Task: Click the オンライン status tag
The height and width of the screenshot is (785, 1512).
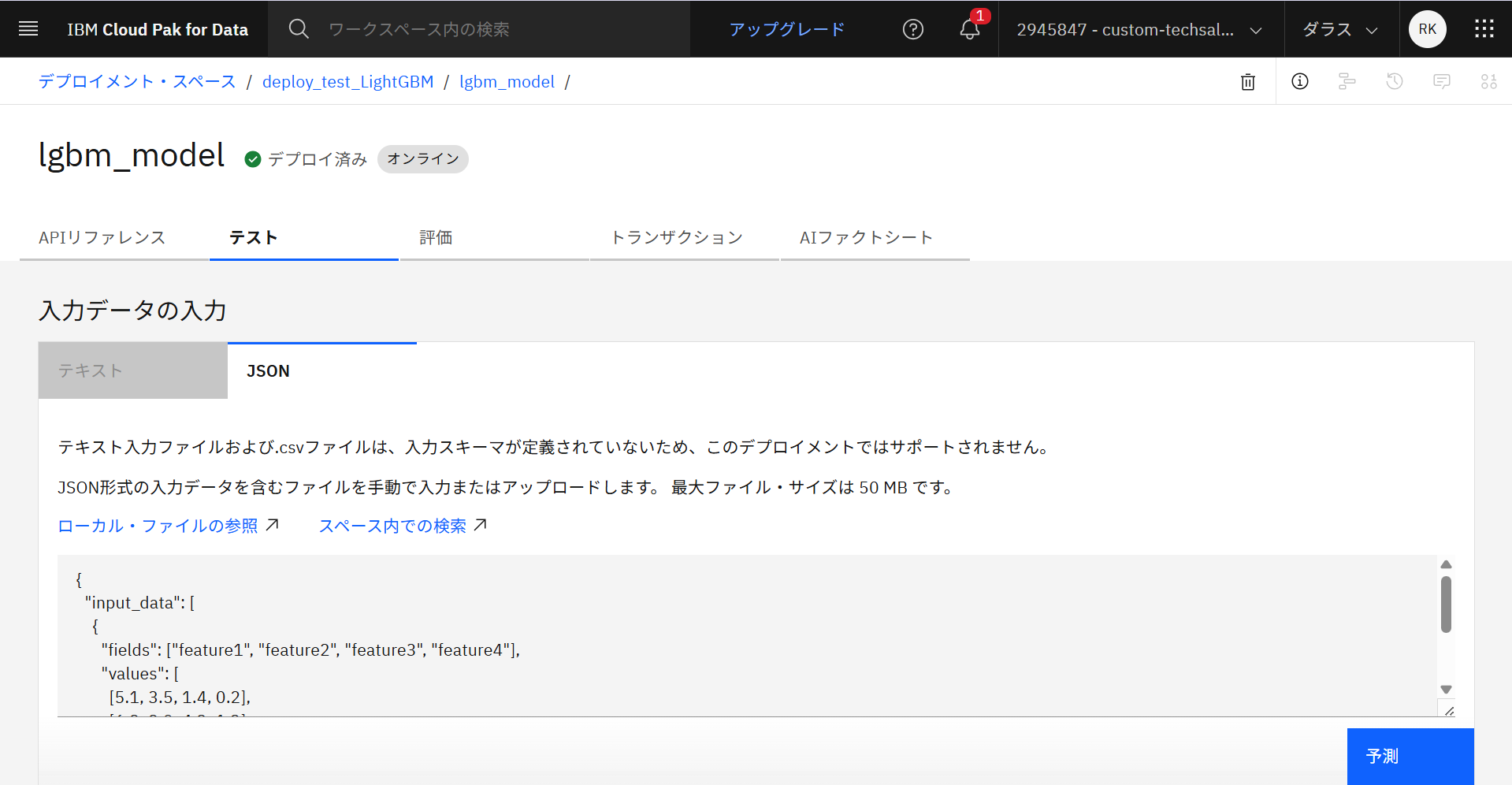Action: (423, 158)
